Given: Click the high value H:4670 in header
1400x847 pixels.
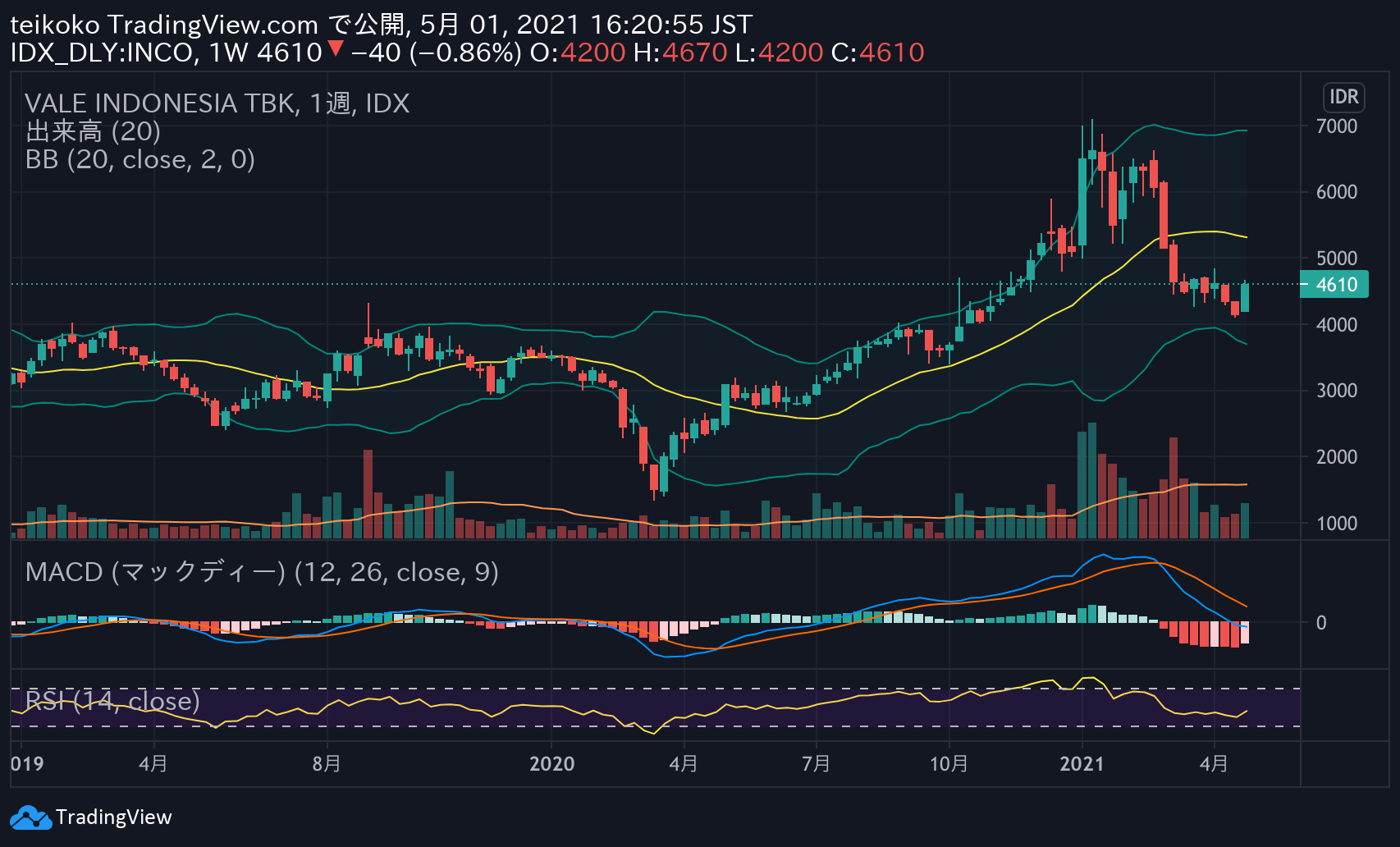Looking at the screenshot, I should click(680, 53).
